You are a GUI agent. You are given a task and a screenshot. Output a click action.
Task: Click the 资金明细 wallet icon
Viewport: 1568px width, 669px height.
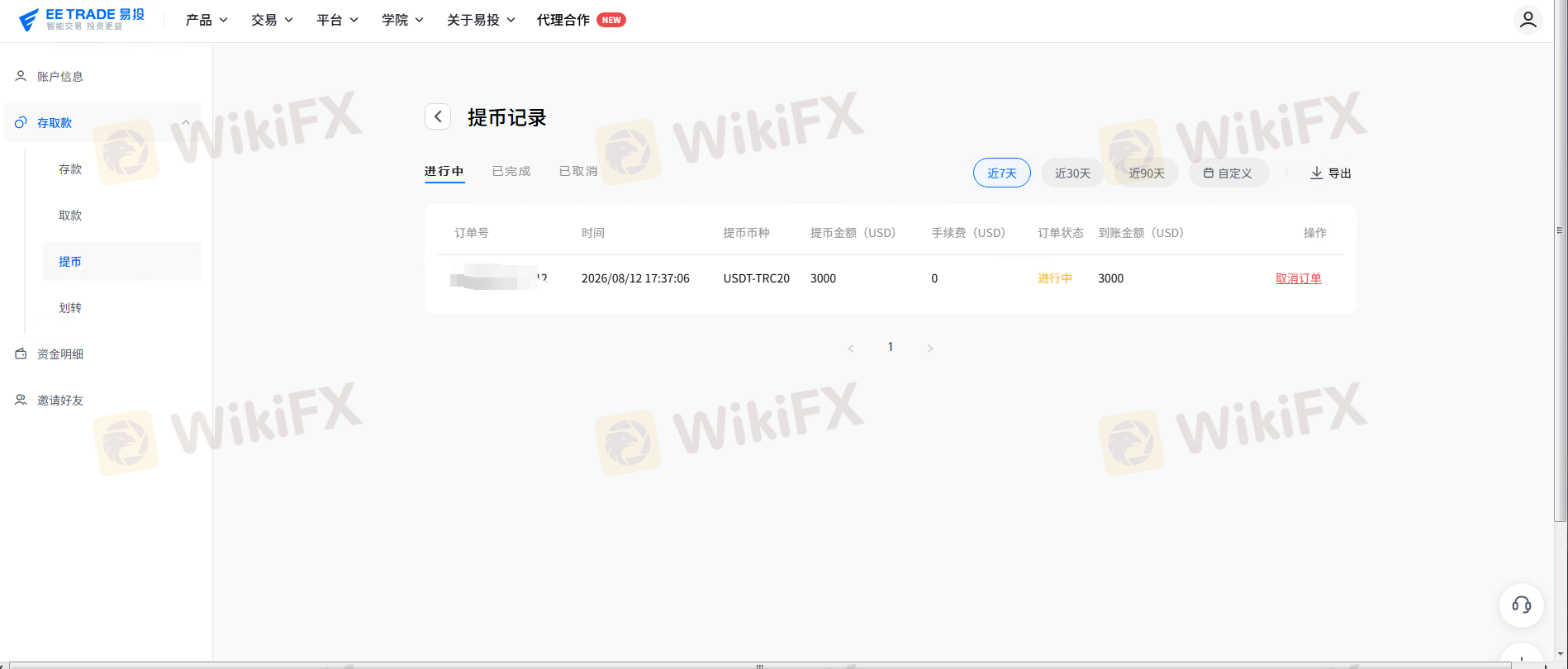point(21,353)
